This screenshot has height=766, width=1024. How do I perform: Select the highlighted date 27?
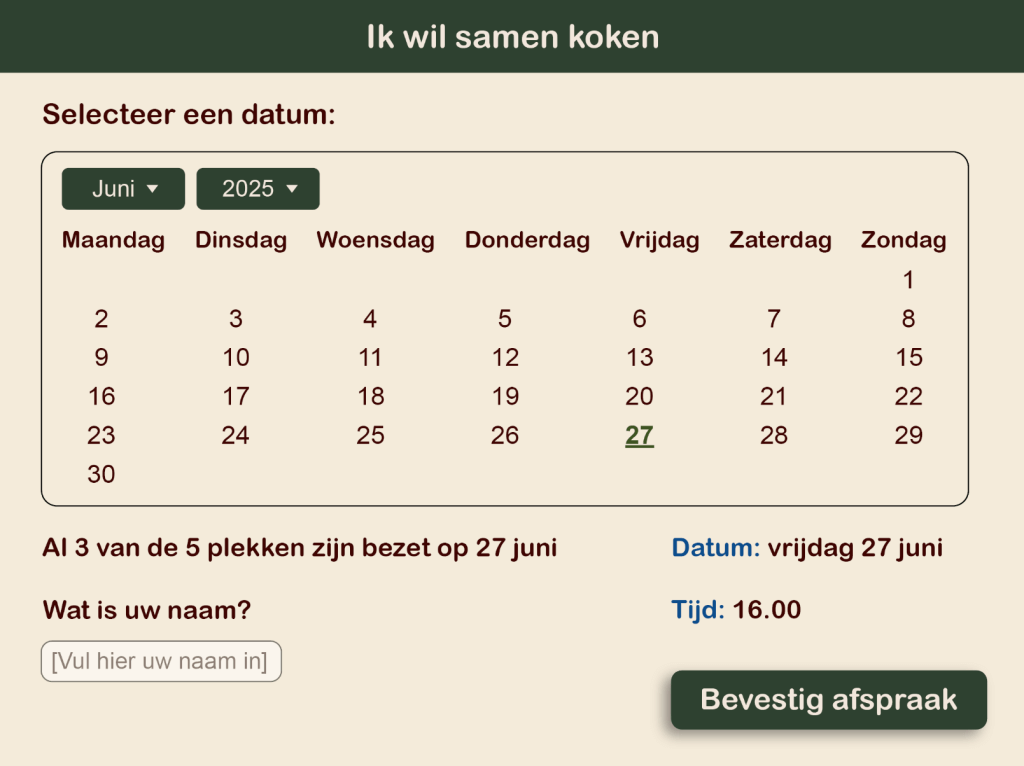(639, 436)
